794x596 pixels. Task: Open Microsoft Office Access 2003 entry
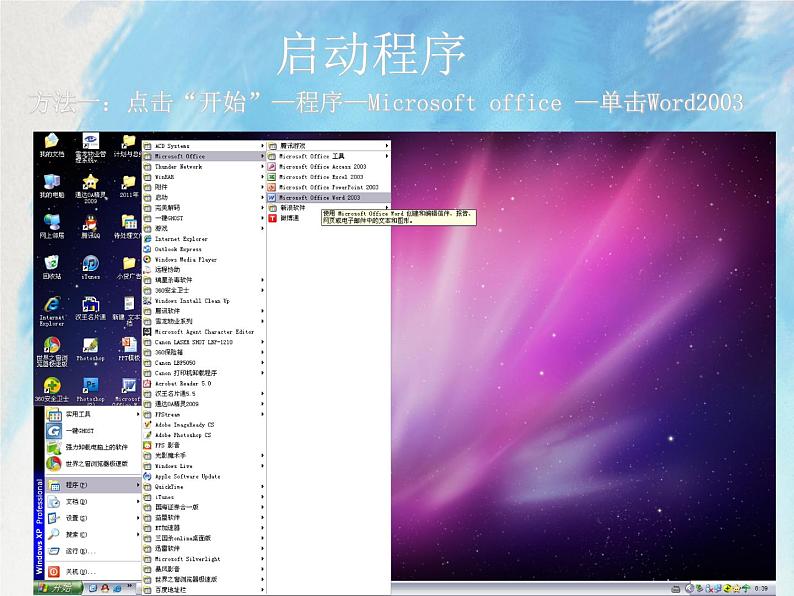[x=329, y=166]
